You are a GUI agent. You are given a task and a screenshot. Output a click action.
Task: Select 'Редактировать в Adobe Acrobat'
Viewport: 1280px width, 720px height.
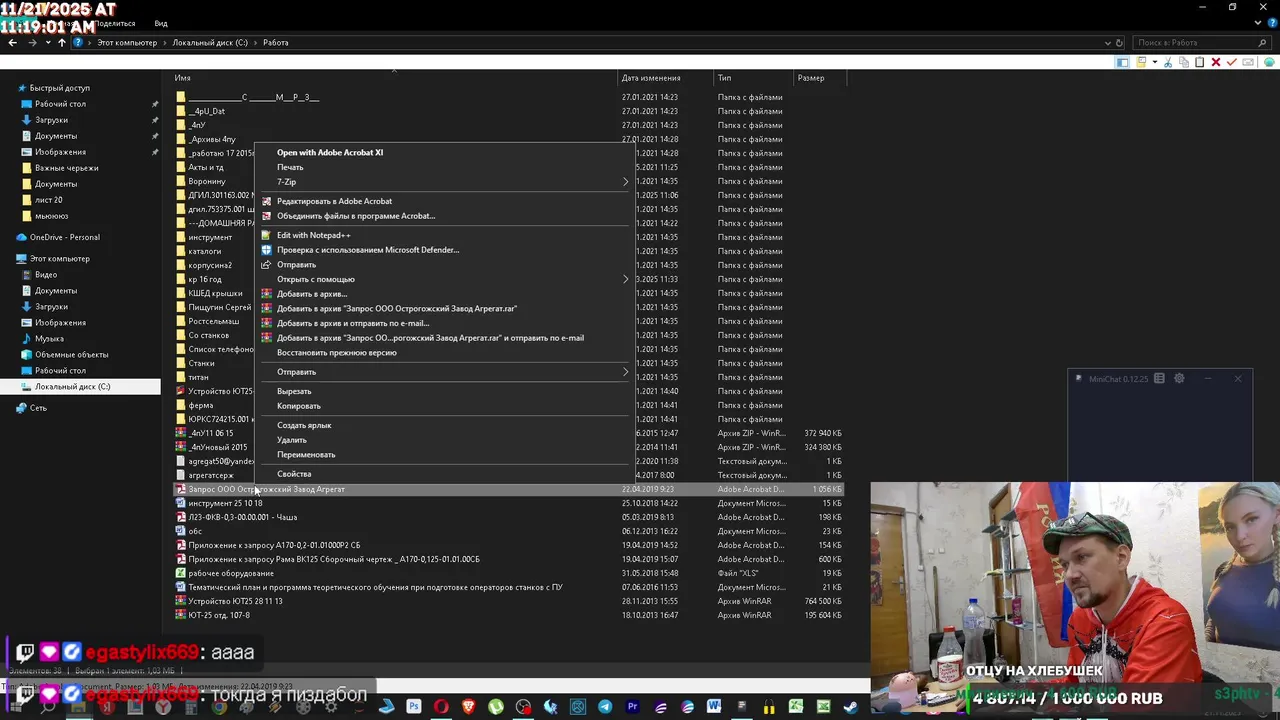coord(334,201)
